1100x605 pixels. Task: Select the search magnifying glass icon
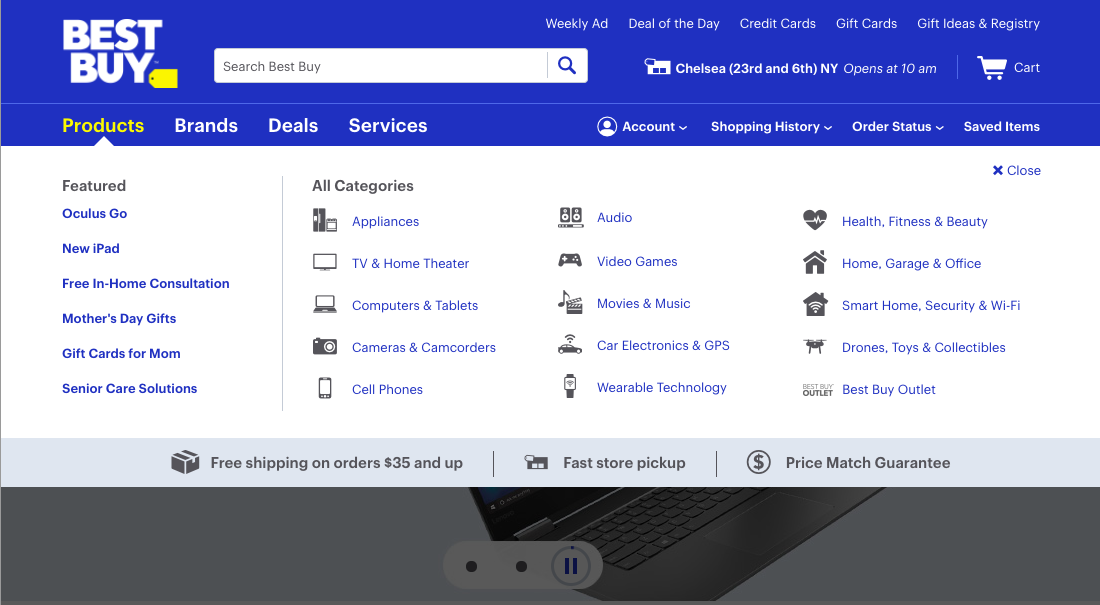[567, 64]
